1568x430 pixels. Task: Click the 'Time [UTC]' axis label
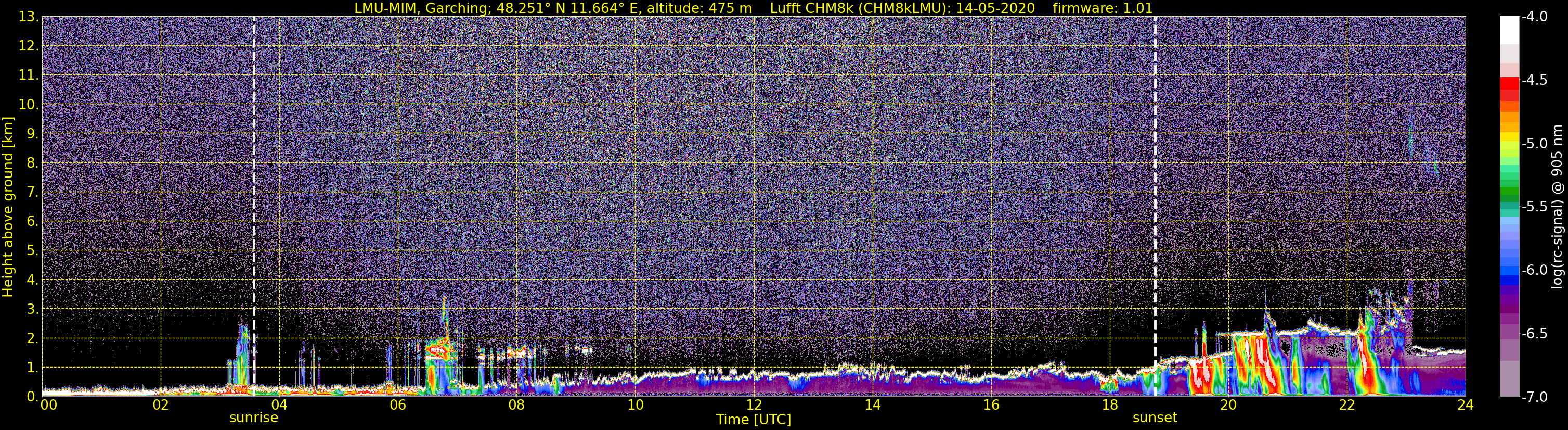754,420
